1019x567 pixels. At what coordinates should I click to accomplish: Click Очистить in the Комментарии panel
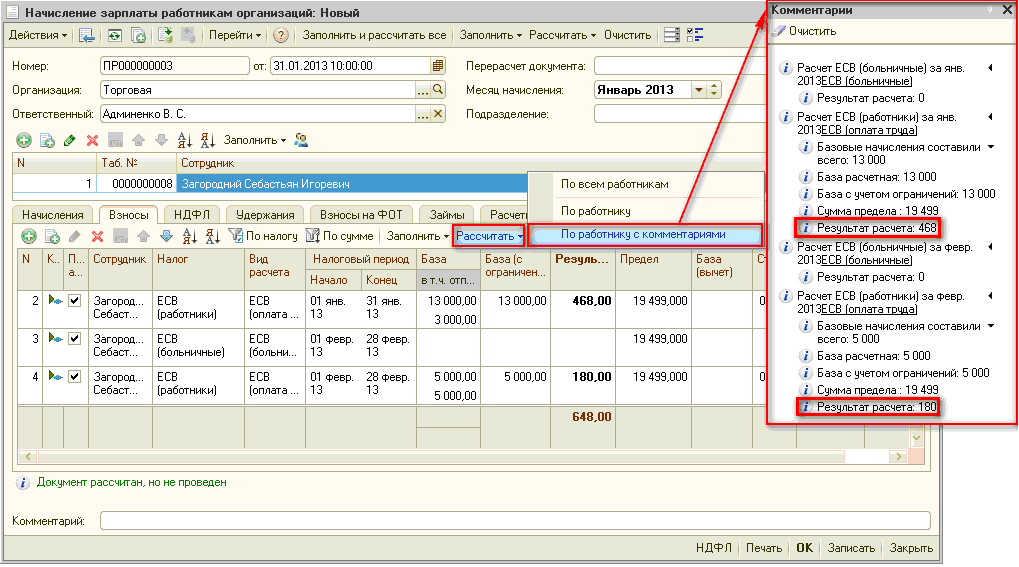[805, 31]
